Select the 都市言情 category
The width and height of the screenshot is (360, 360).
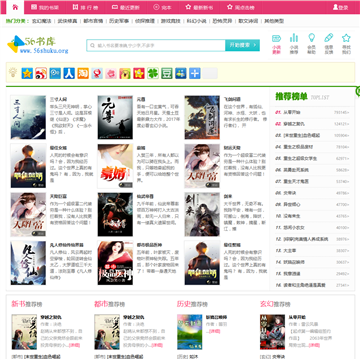[93, 21]
